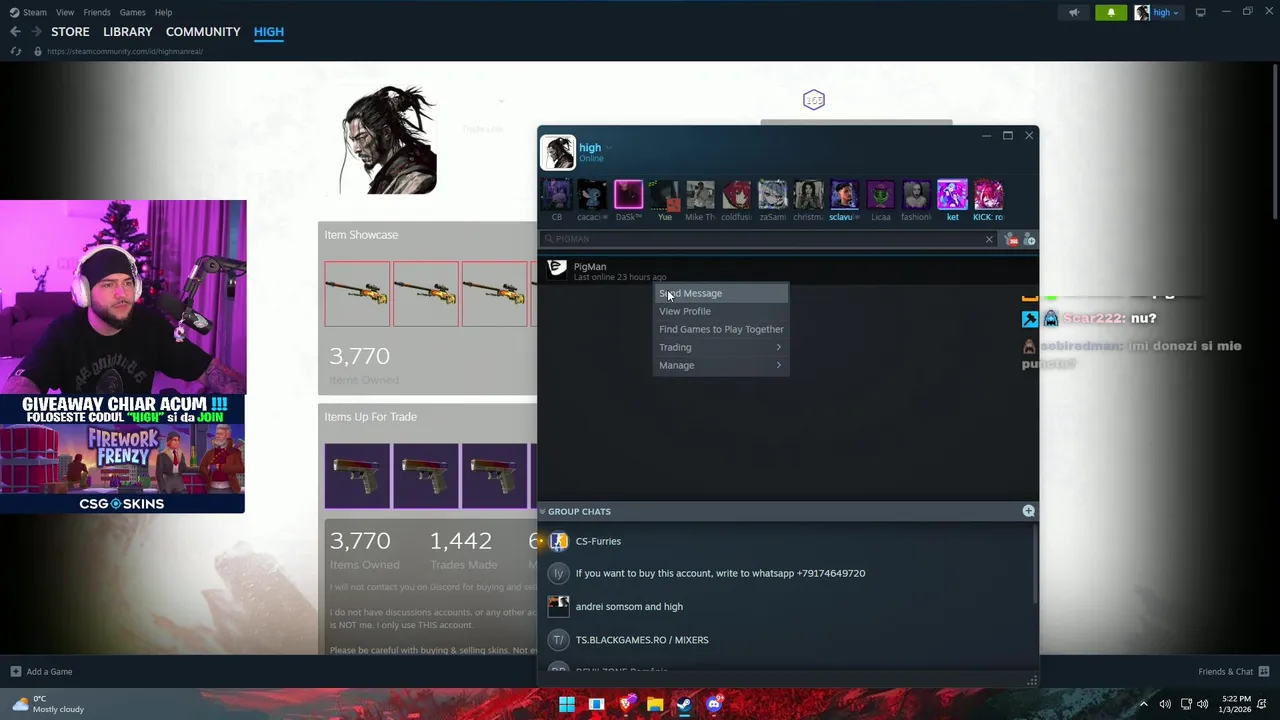The height and width of the screenshot is (720, 1280).
Task: Open the weather widget Mostly cloudy
Action: tap(48, 704)
